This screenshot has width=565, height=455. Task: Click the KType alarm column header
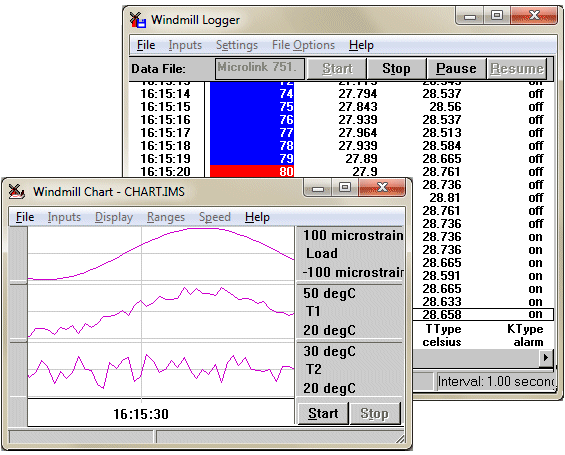(x=526, y=335)
